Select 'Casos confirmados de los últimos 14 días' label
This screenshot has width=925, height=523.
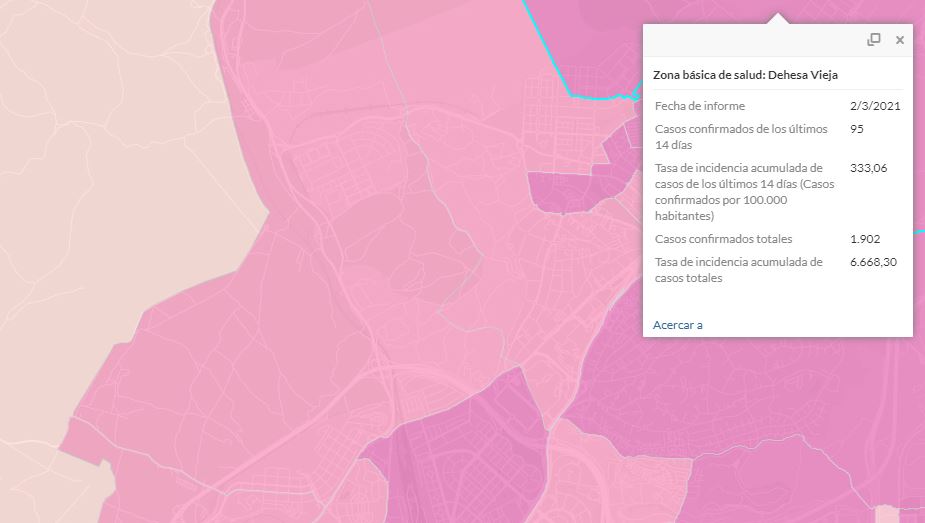(741, 137)
